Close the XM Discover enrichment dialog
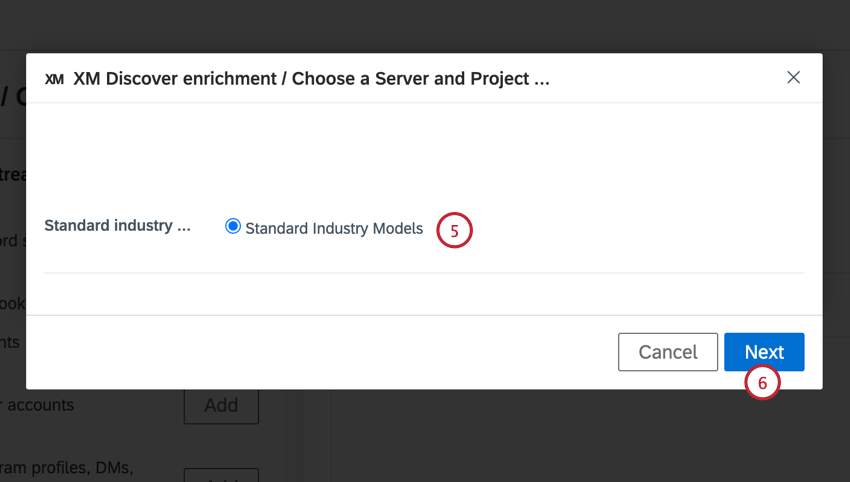The image size is (850, 482). [x=793, y=78]
